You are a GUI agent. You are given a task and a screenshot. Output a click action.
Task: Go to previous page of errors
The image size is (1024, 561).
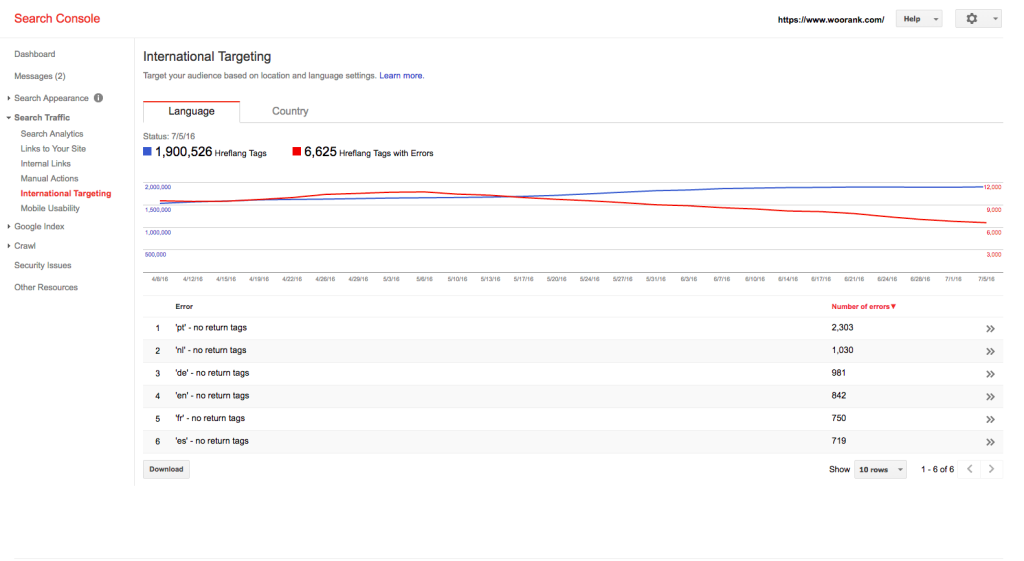(x=970, y=469)
